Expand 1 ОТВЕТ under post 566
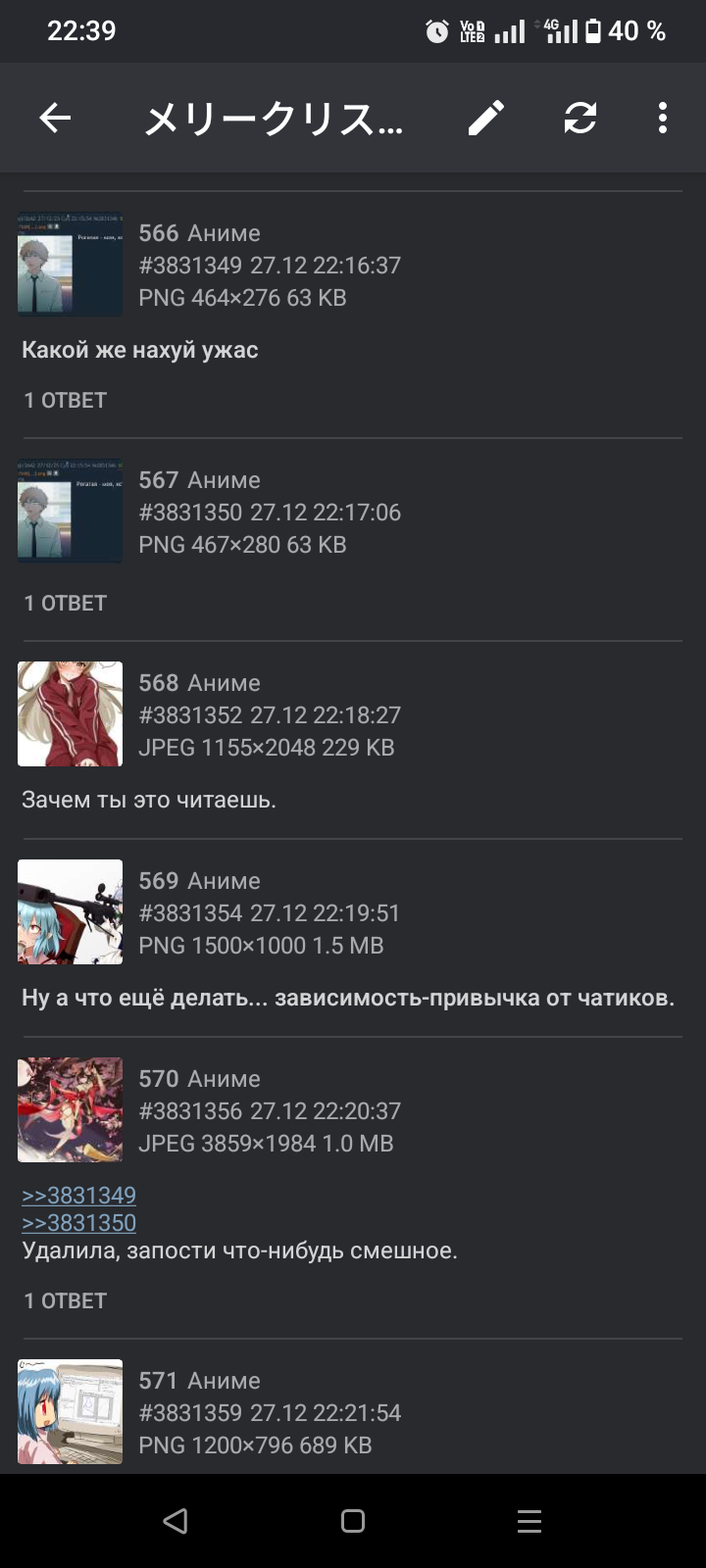The height and width of the screenshot is (1568, 706). pos(66,400)
